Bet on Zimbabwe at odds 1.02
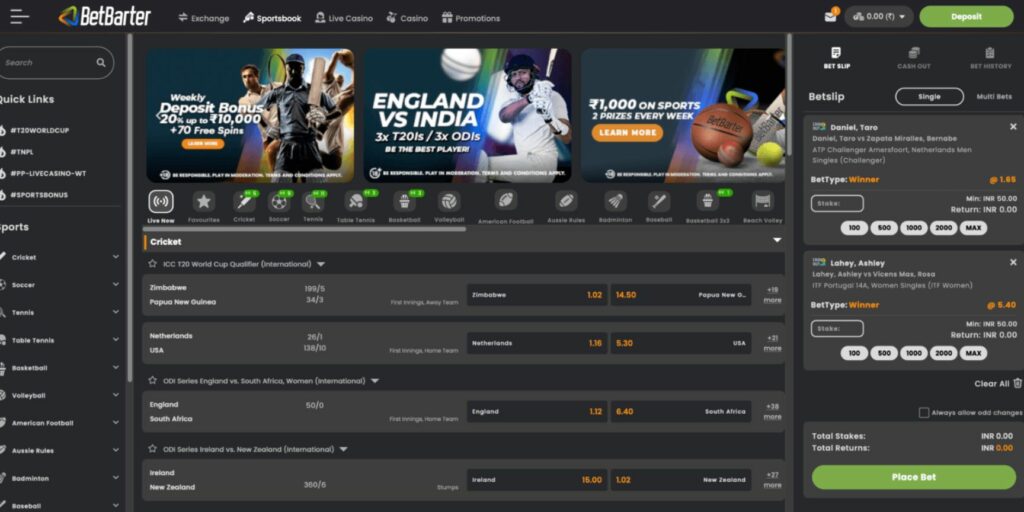Image resolution: width=1024 pixels, height=512 pixels. pos(537,295)
